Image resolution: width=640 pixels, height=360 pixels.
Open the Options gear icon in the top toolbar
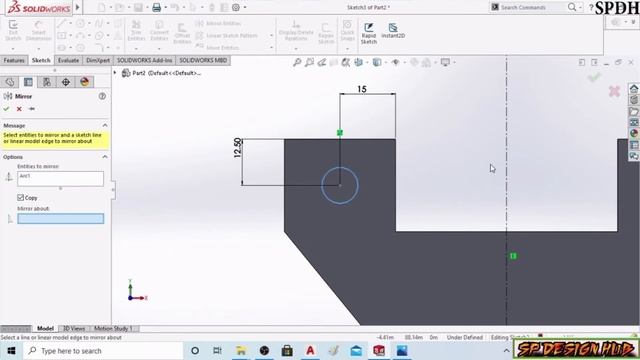point(236,7)
